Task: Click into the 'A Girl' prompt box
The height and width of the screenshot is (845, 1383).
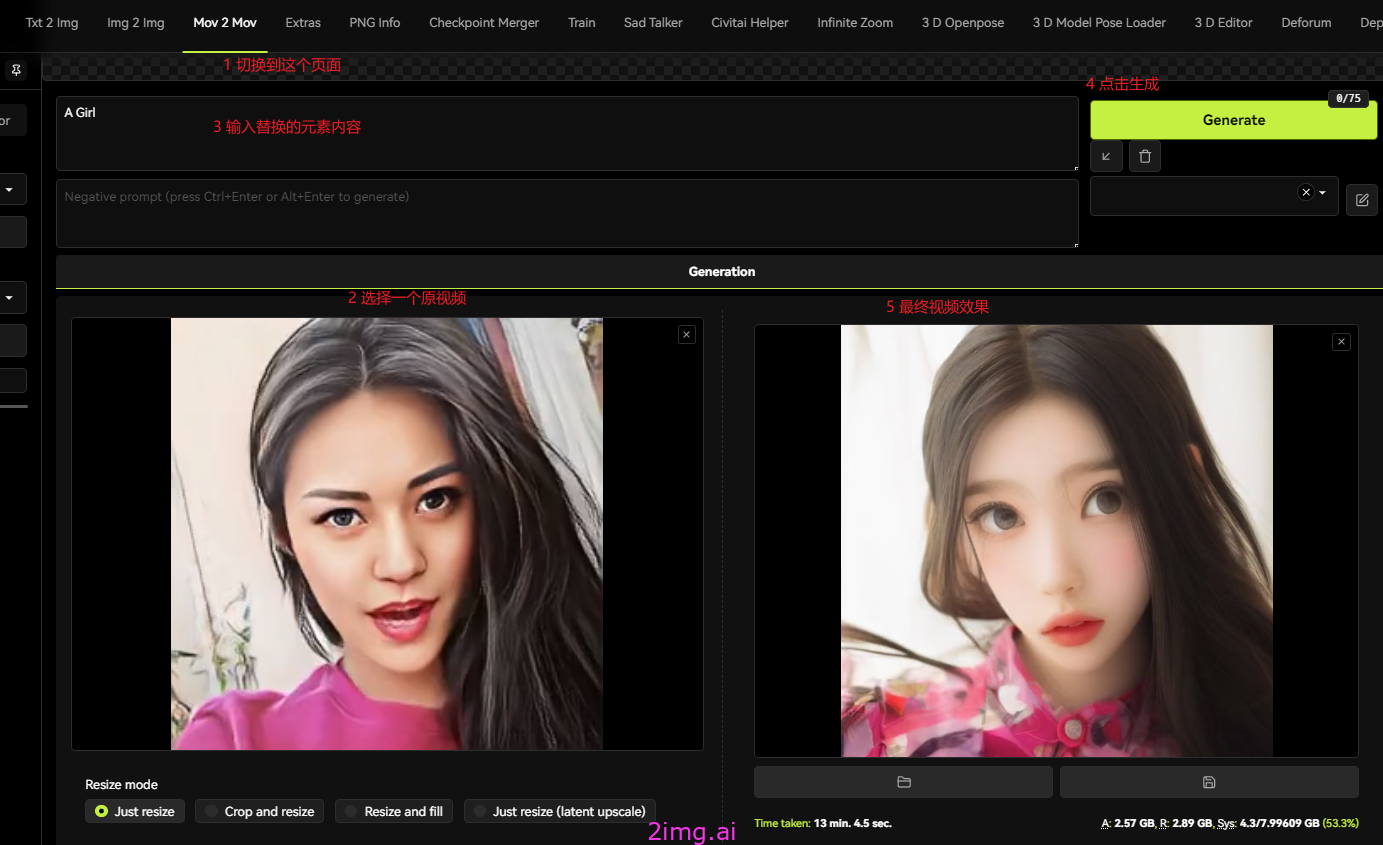Action: (567, 134)
